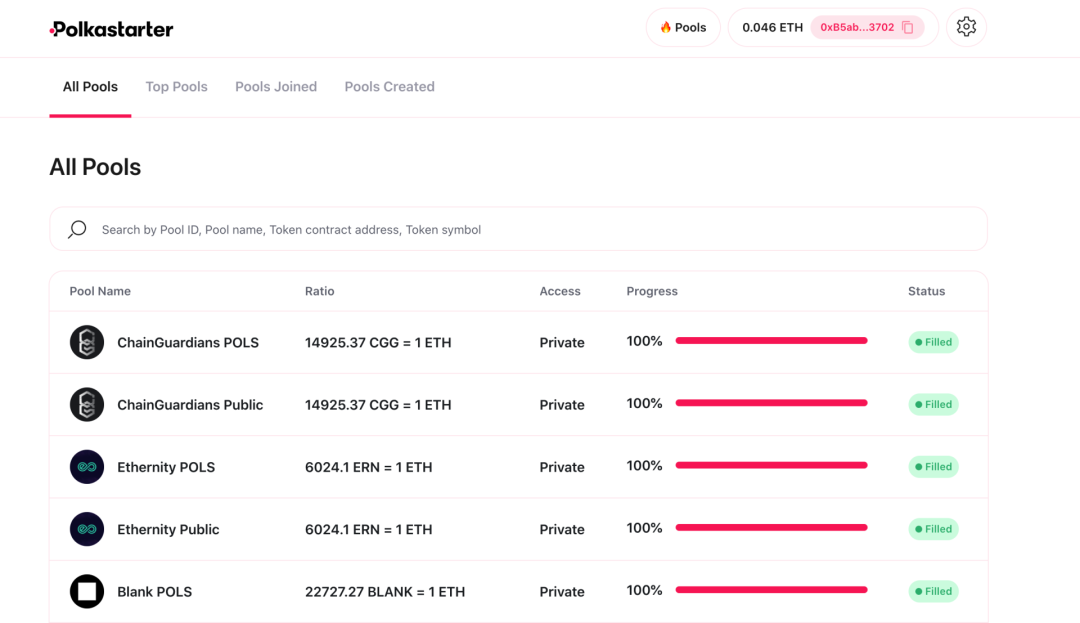The image size is (1080, 623).
Task: Click ratio of ChainGuardians Public row
Action: coord(378,405)
